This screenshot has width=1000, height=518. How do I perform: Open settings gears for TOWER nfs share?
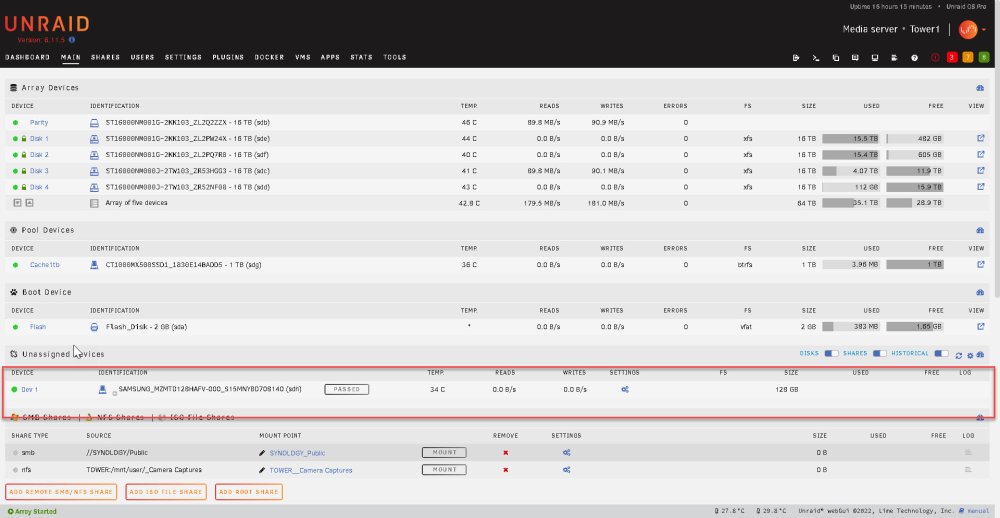pos(566,470)
